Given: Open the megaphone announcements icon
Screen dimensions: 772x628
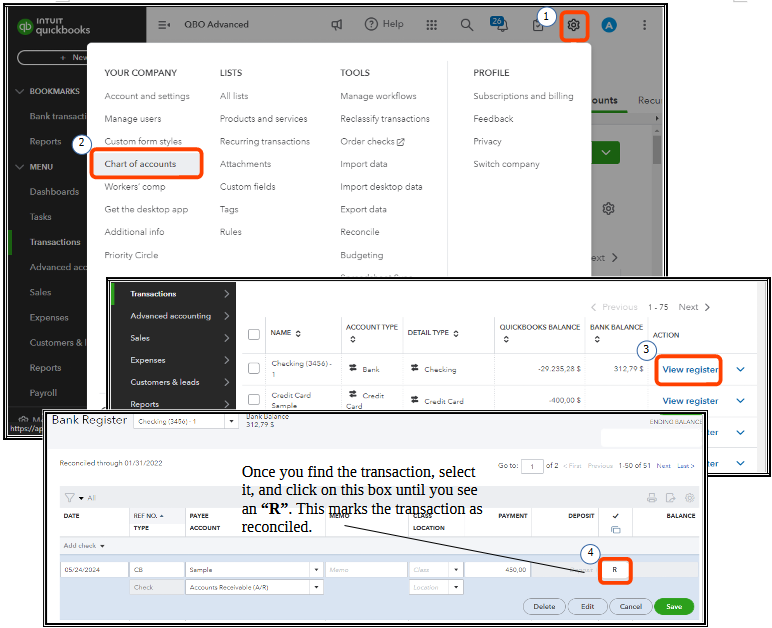Looking at the screenshot, I should coord(337,25).
